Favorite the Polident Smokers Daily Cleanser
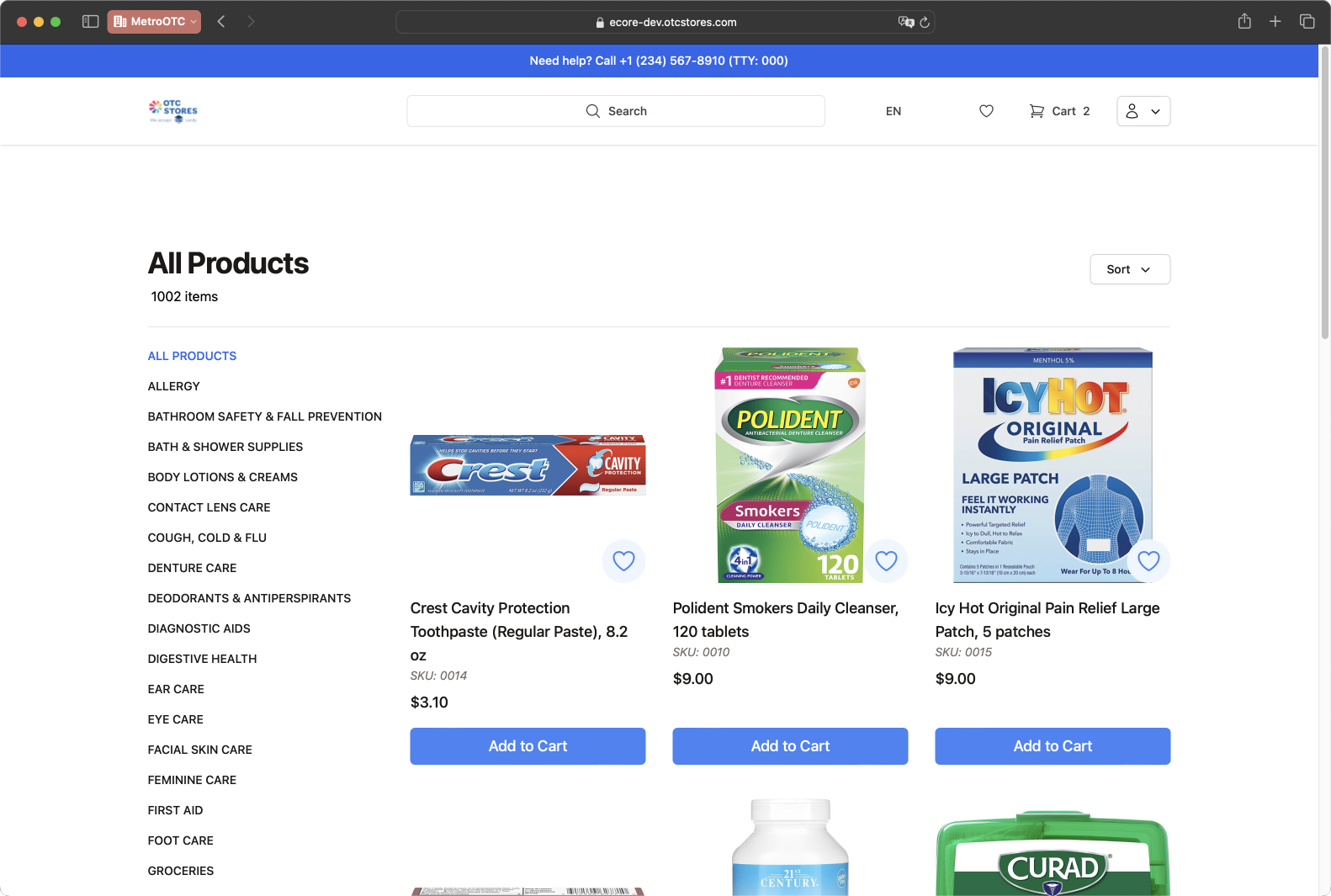 886,561
